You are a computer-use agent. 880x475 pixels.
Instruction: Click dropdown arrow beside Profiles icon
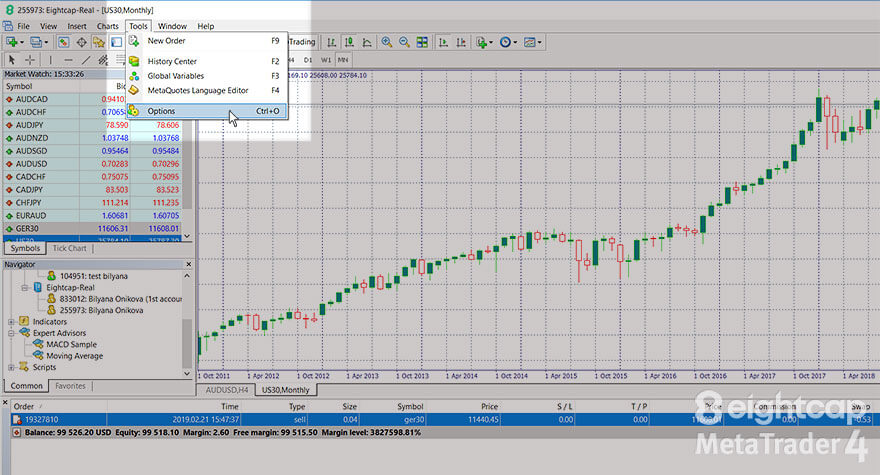(46, 42)
